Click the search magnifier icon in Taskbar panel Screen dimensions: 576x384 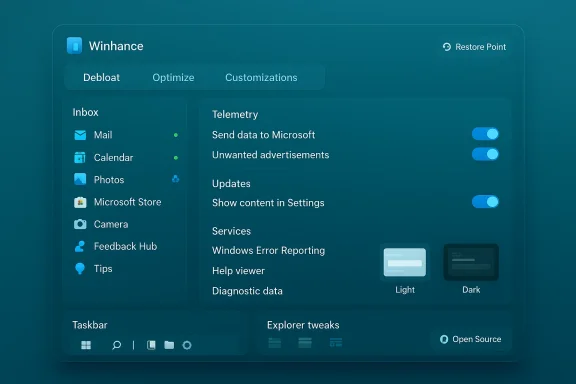tap(116, 345)
